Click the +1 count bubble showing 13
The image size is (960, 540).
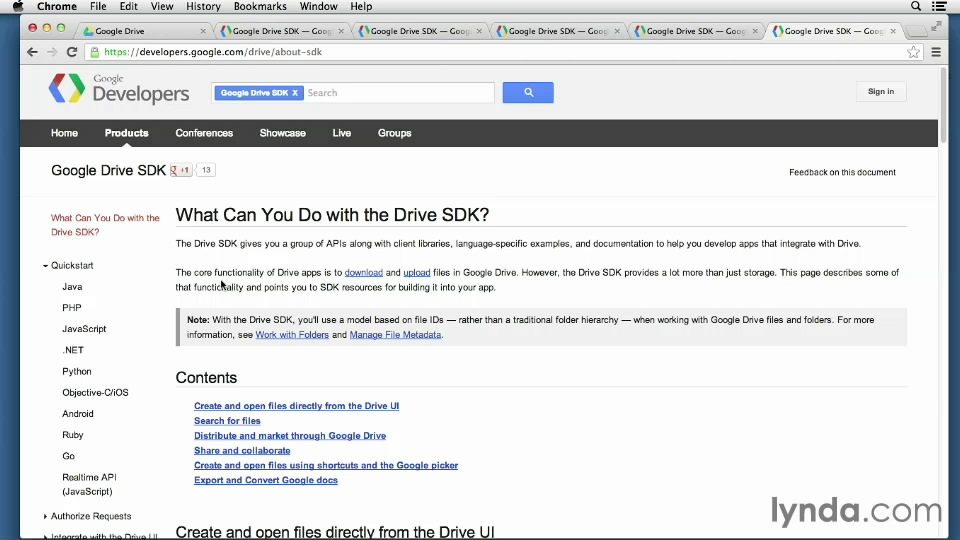click(x=206, y=170)
